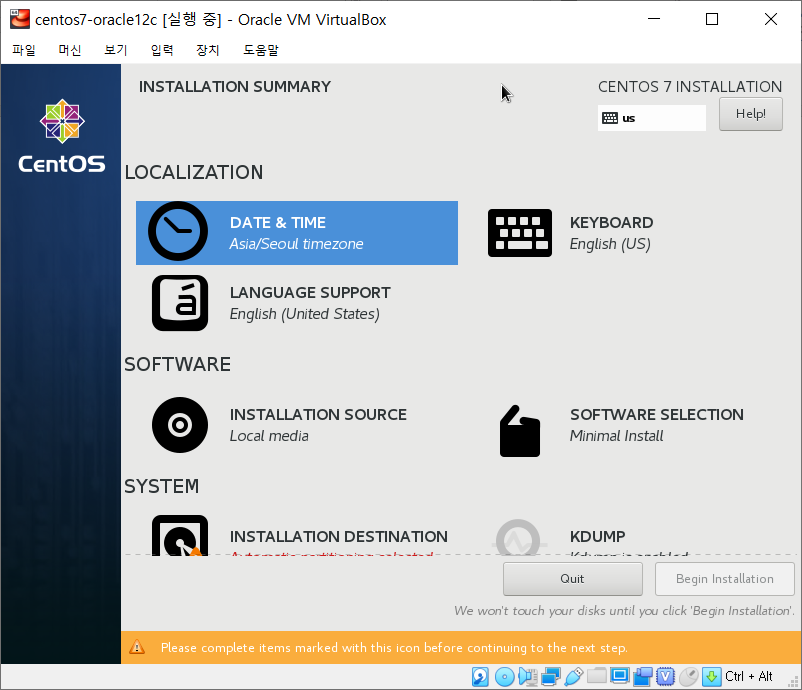The width and height of the screenshot is (802, 690).
Task: Open the 머신 menu
Action: (70, 50)
